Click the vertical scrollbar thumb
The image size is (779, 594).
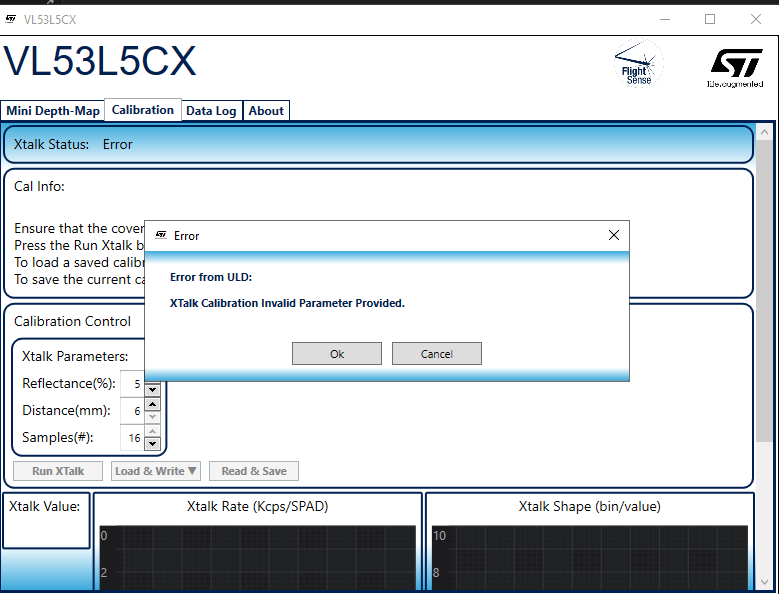(765, 291)
